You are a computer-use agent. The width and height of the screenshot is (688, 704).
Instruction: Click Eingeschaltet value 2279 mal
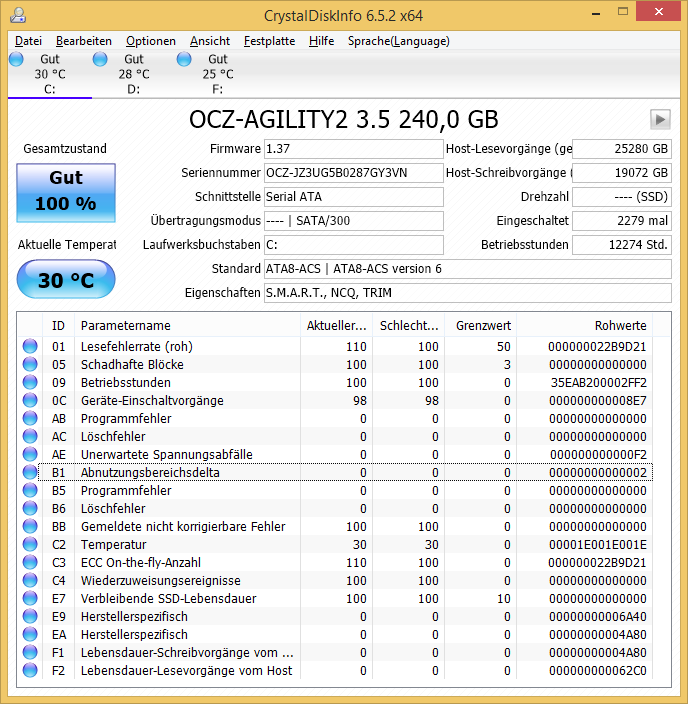pyautogui.click(x=622, y=221)
